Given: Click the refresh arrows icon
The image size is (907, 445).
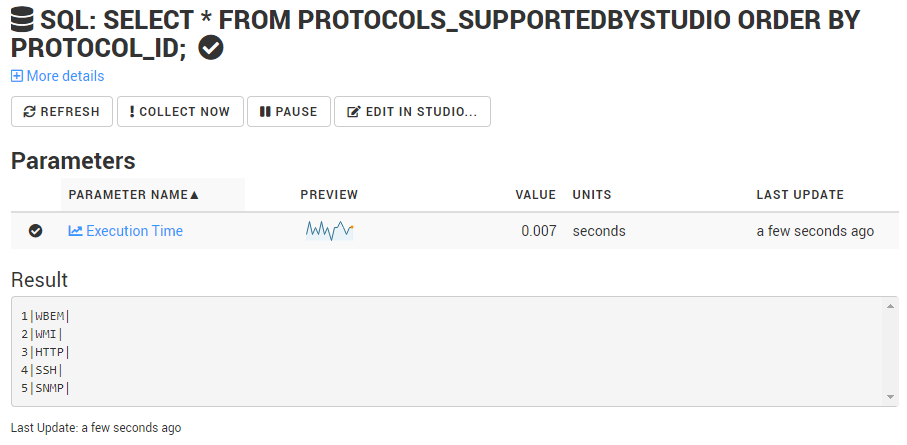Looking at the screenshot, I should click(x=29, y=112).
